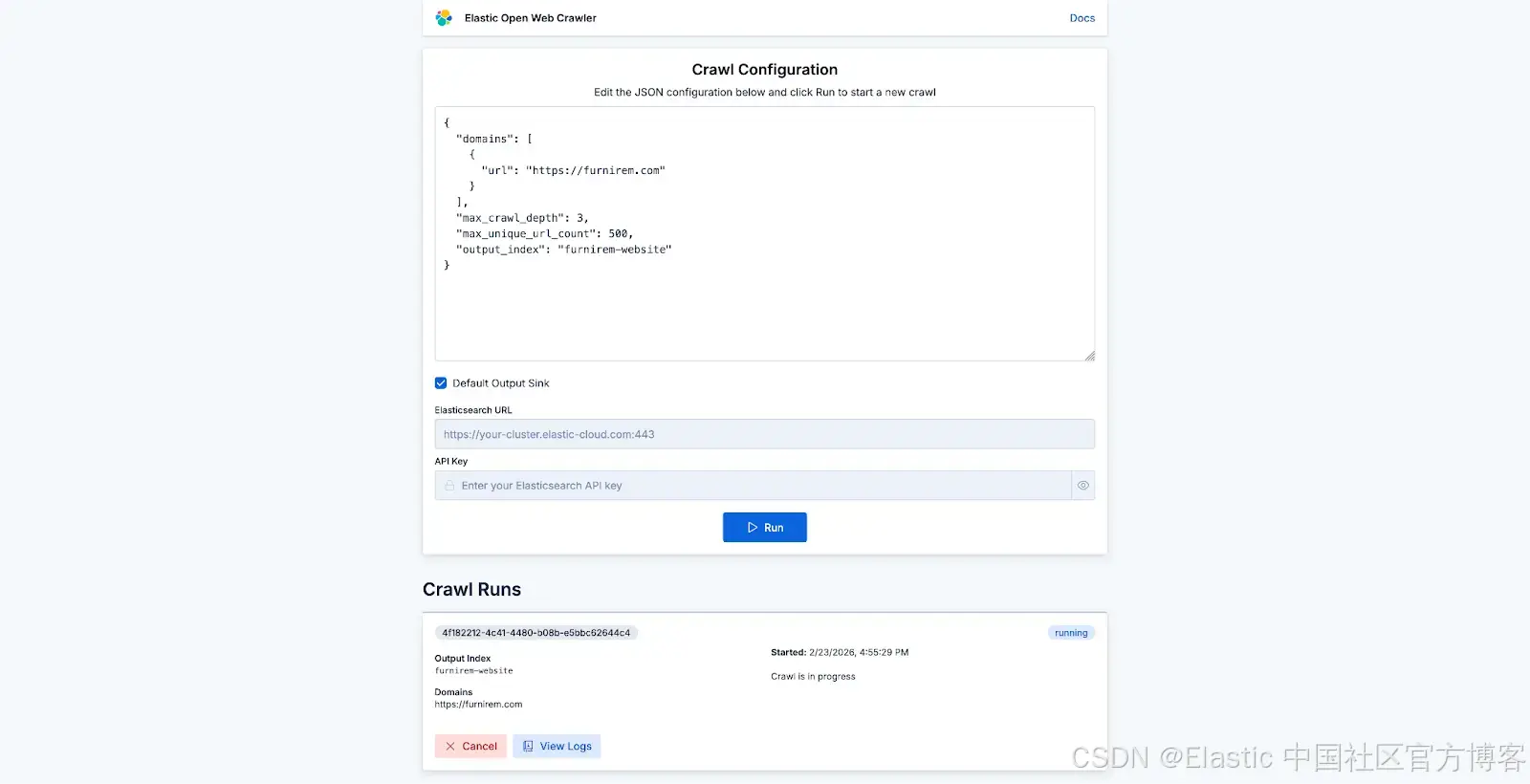The image size is (1530, 784).
Task: Click the running status badge
Action: [x=1071, y=633]
